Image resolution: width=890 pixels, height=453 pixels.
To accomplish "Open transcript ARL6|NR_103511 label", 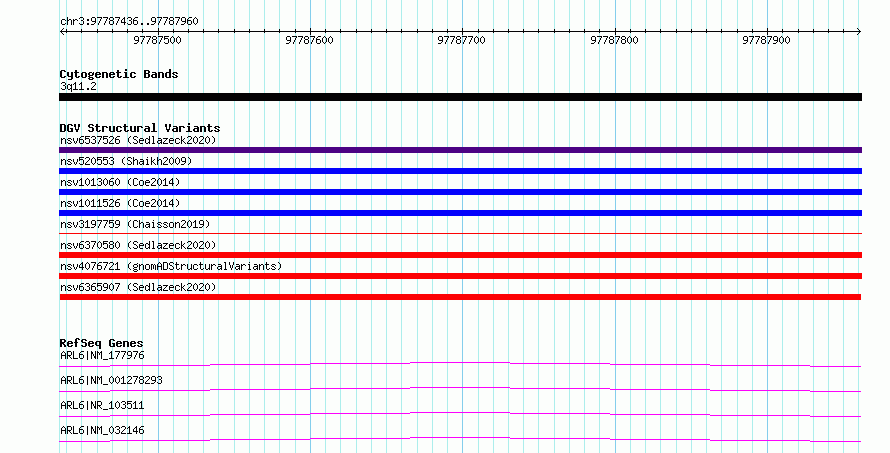I will click(102, 405).
